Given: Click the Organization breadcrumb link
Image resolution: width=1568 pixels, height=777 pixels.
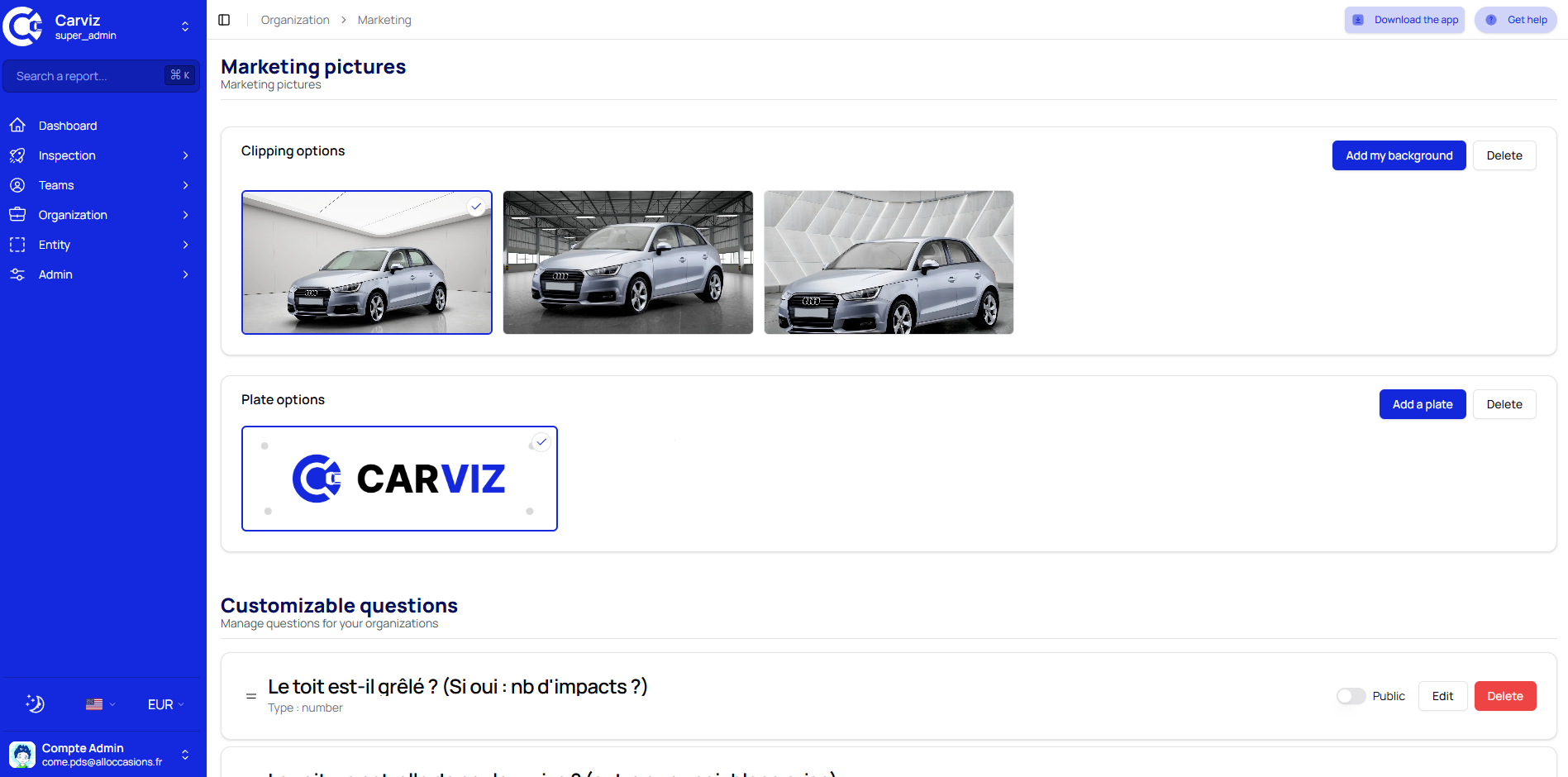Looking at the screenshot, I should tap(295, 20).
